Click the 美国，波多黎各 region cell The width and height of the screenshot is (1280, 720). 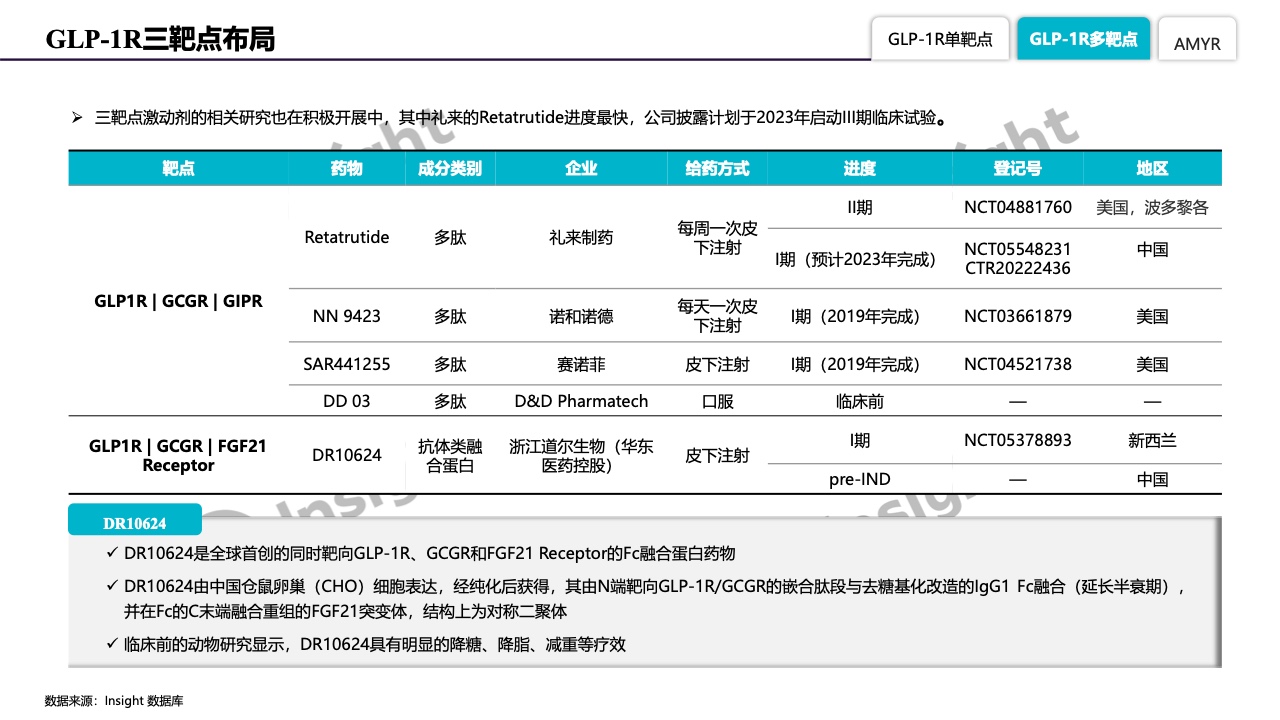click(1152, 207)
